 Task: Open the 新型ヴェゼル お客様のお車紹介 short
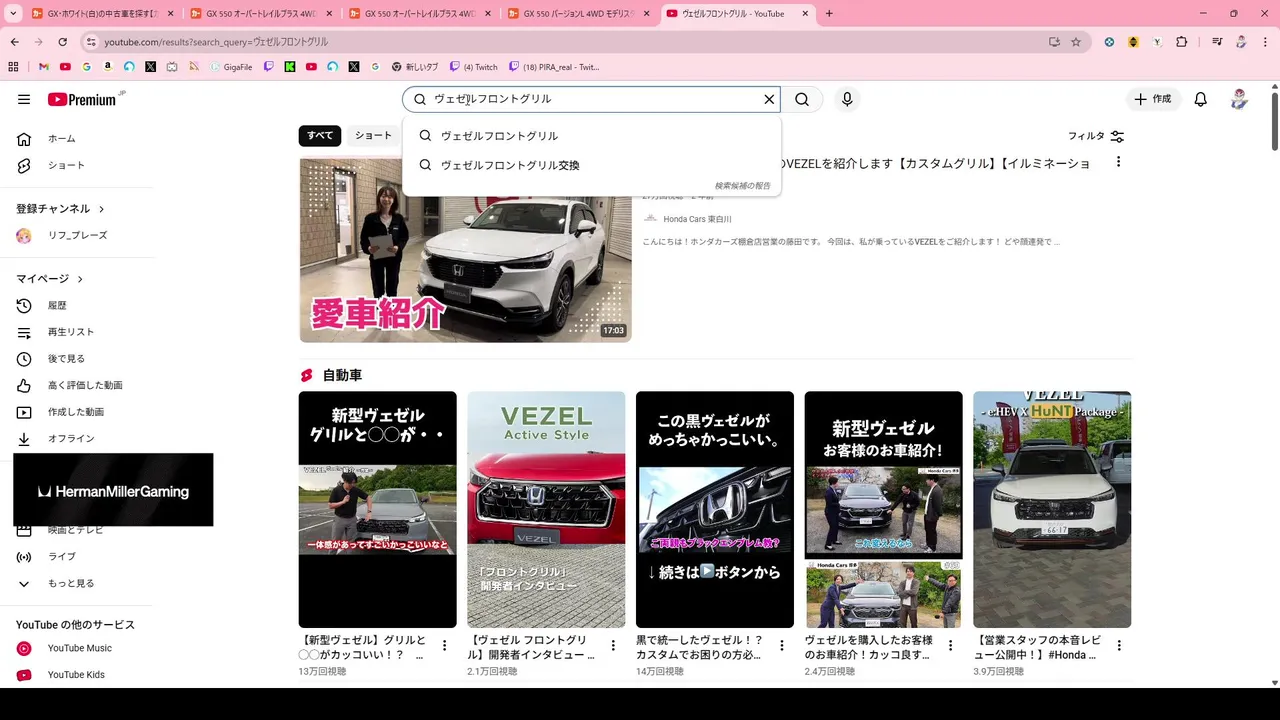[884, 509]
